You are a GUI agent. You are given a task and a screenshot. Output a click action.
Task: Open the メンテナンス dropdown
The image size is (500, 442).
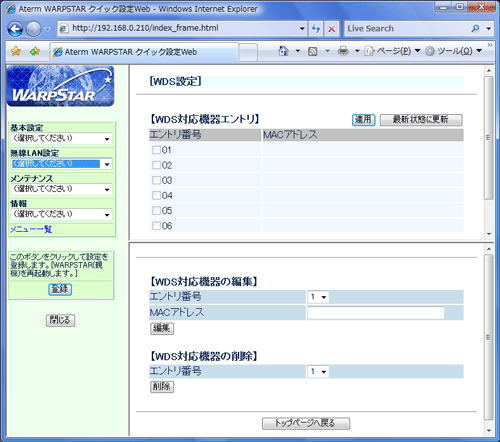pyautogui.click(x=61, y=189)
